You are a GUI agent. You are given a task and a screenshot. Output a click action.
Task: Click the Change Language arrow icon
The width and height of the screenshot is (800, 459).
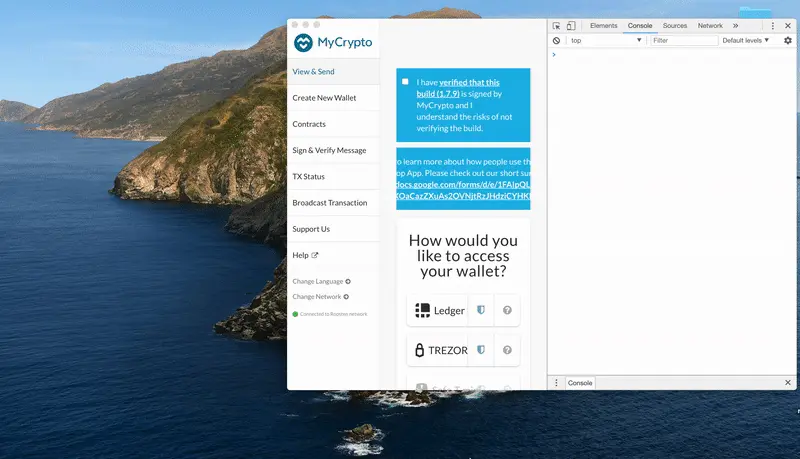coord(348,282)
